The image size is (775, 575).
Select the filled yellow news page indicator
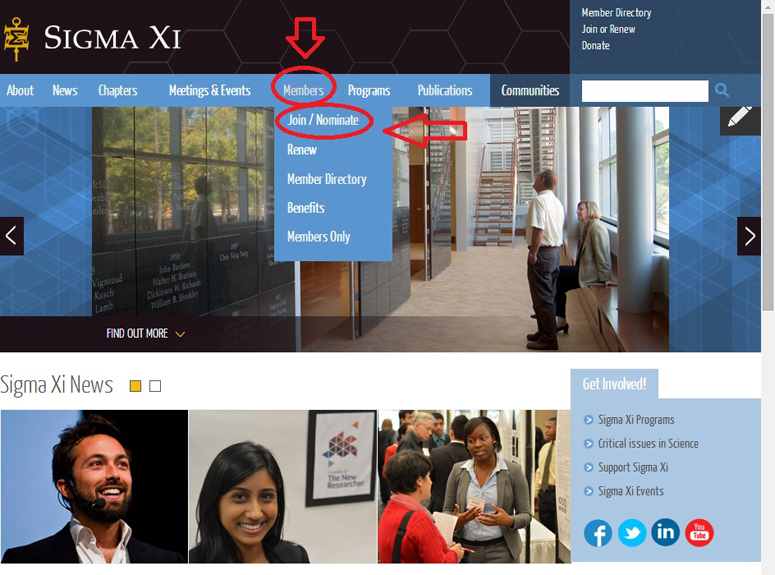click(135, 386)
